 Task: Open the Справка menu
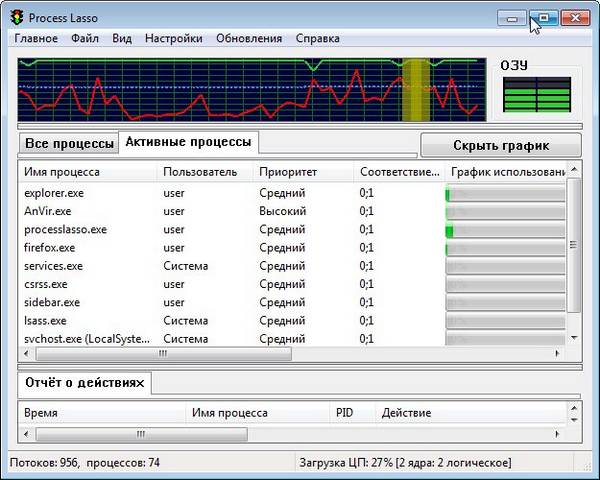[317, 39]
